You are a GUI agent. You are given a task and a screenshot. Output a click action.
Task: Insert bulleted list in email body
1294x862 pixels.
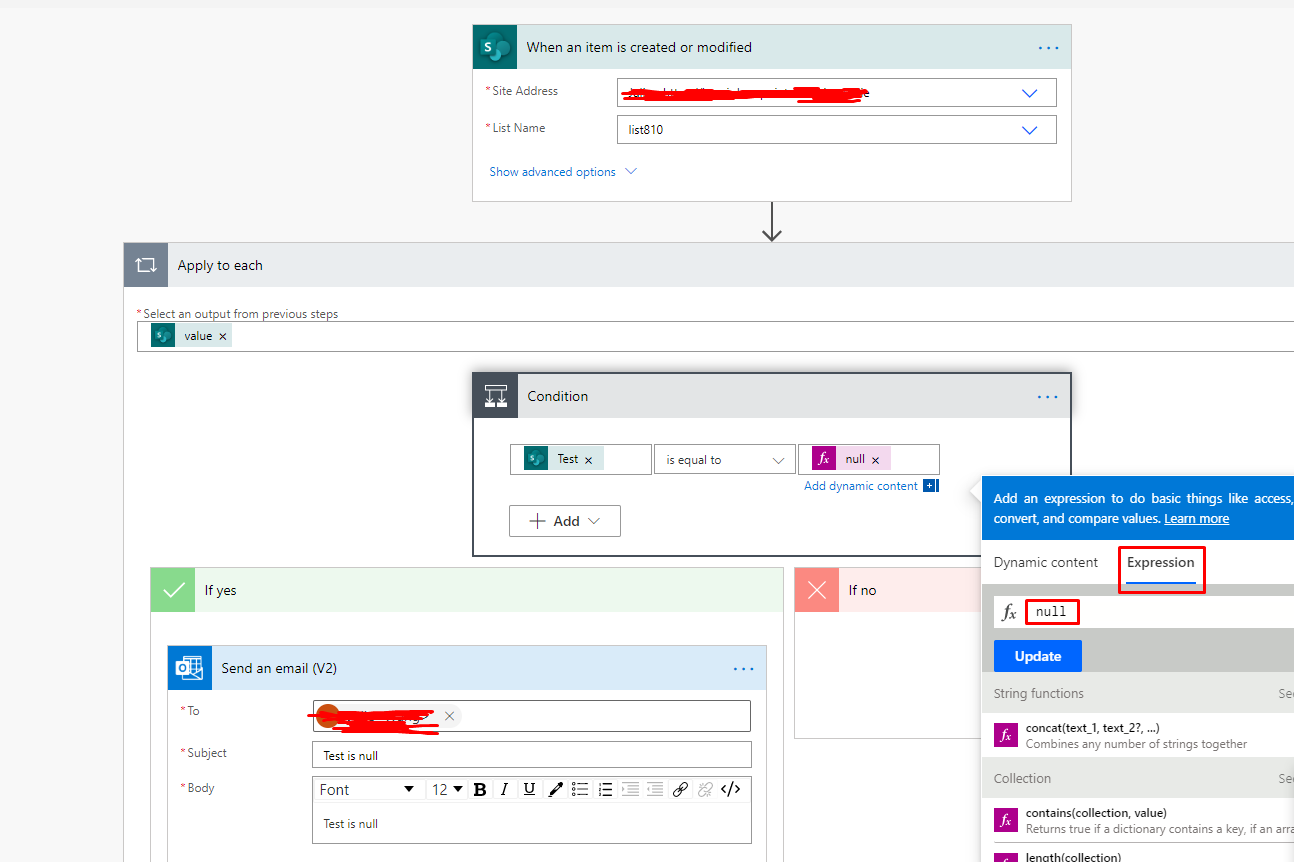point(580,789)
